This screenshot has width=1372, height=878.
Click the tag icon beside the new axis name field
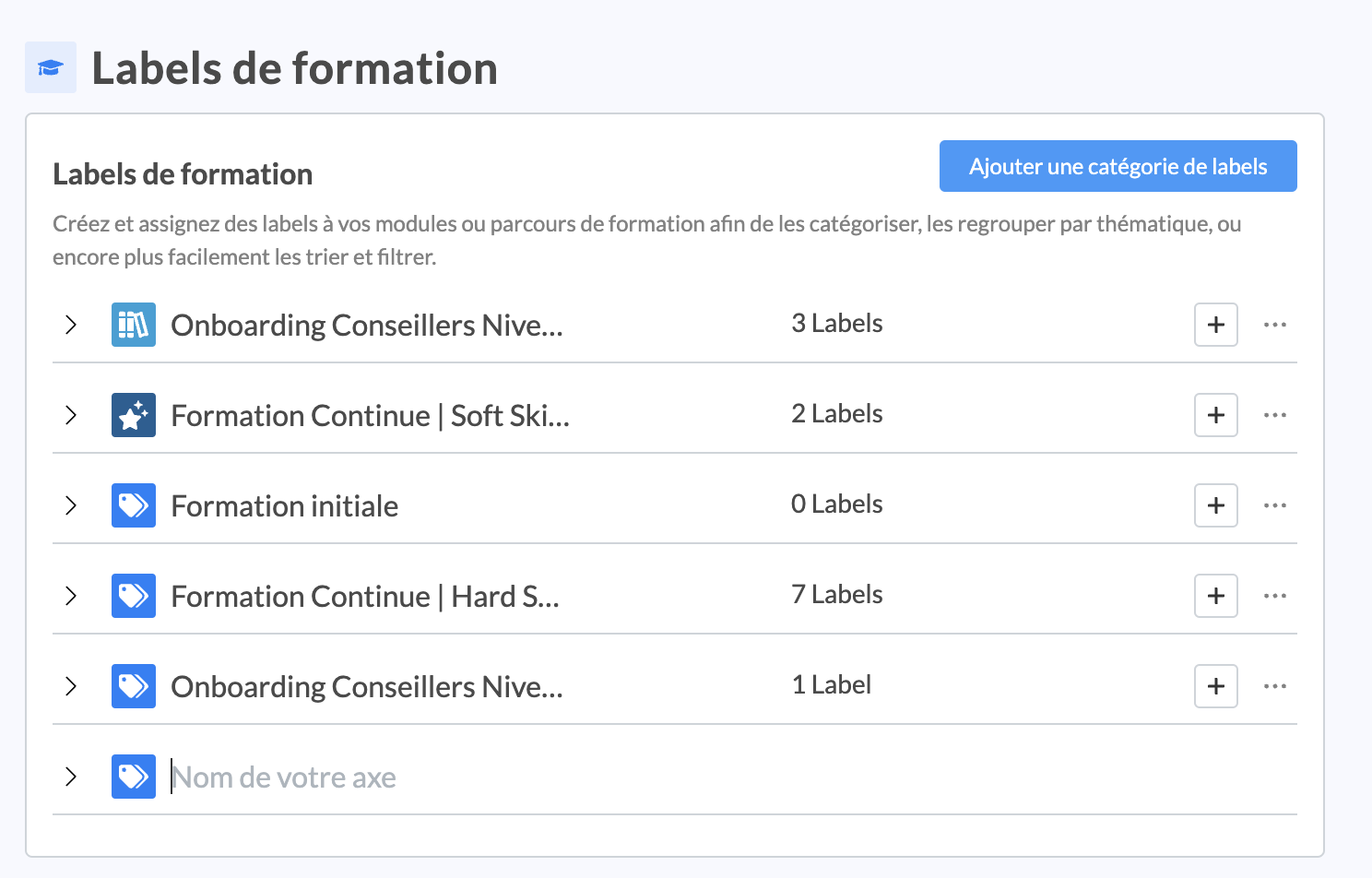133,777
